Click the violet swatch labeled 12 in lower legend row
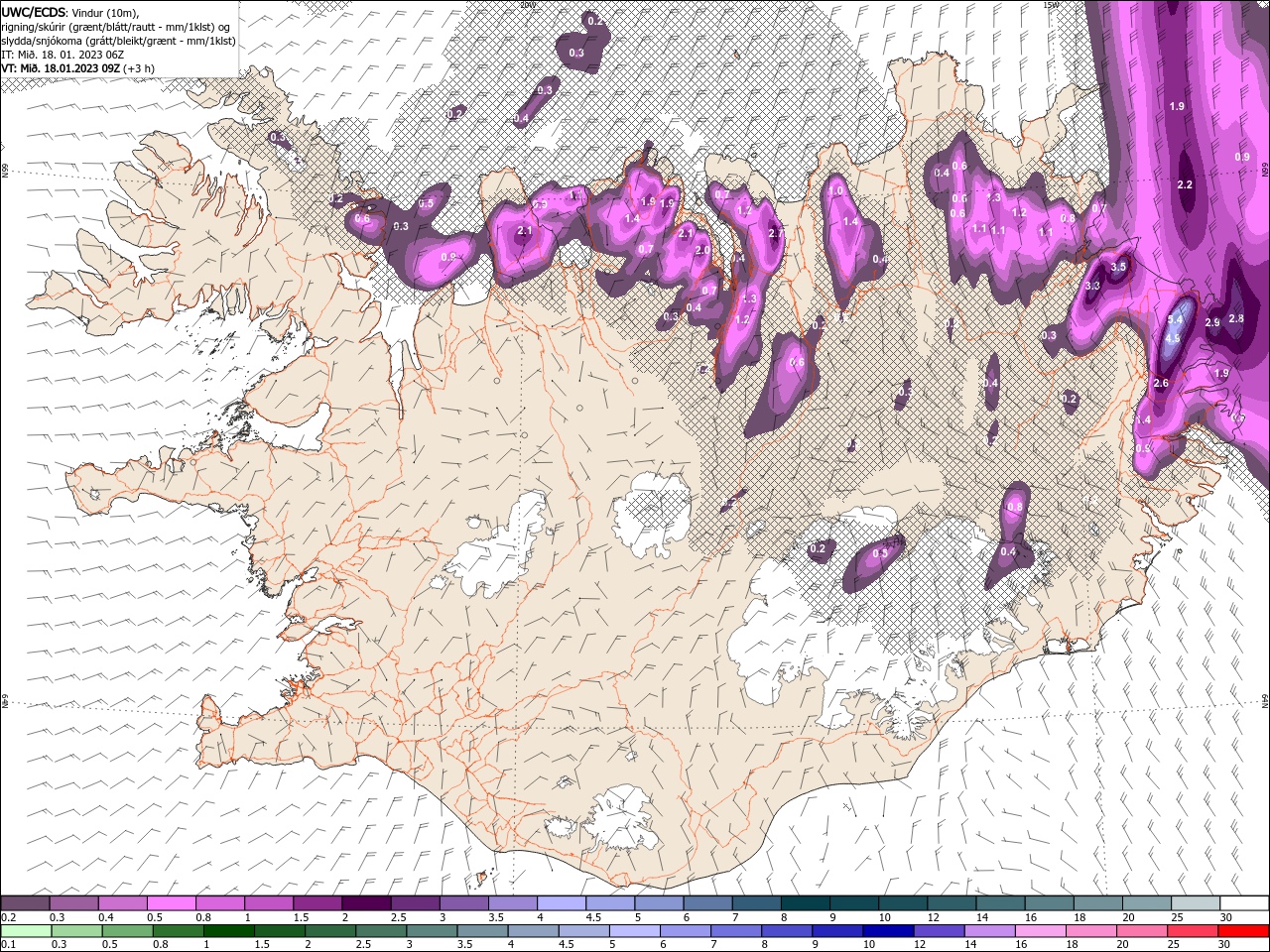 click(x=939, y=931)
